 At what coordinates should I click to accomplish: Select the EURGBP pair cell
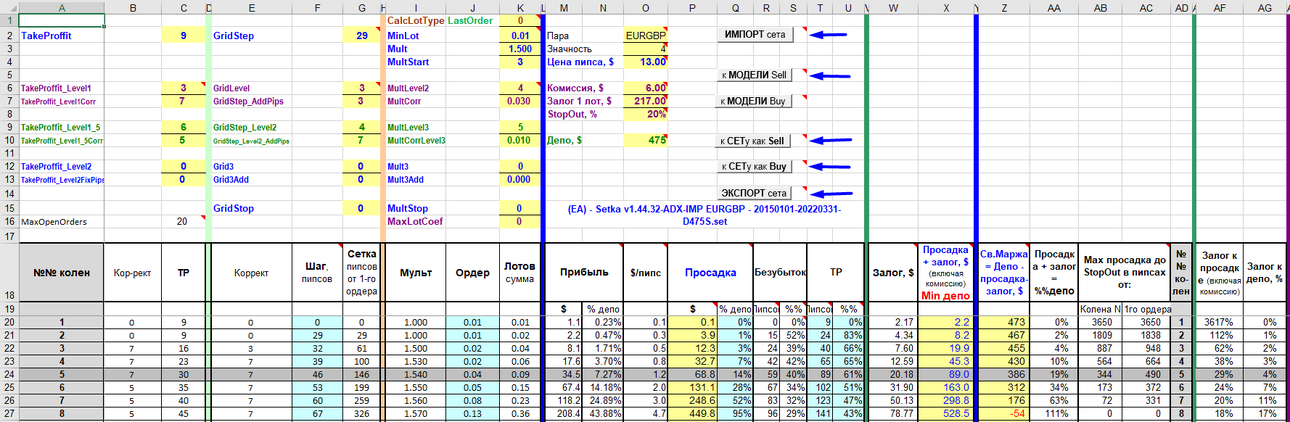click(x=645, y=35)
